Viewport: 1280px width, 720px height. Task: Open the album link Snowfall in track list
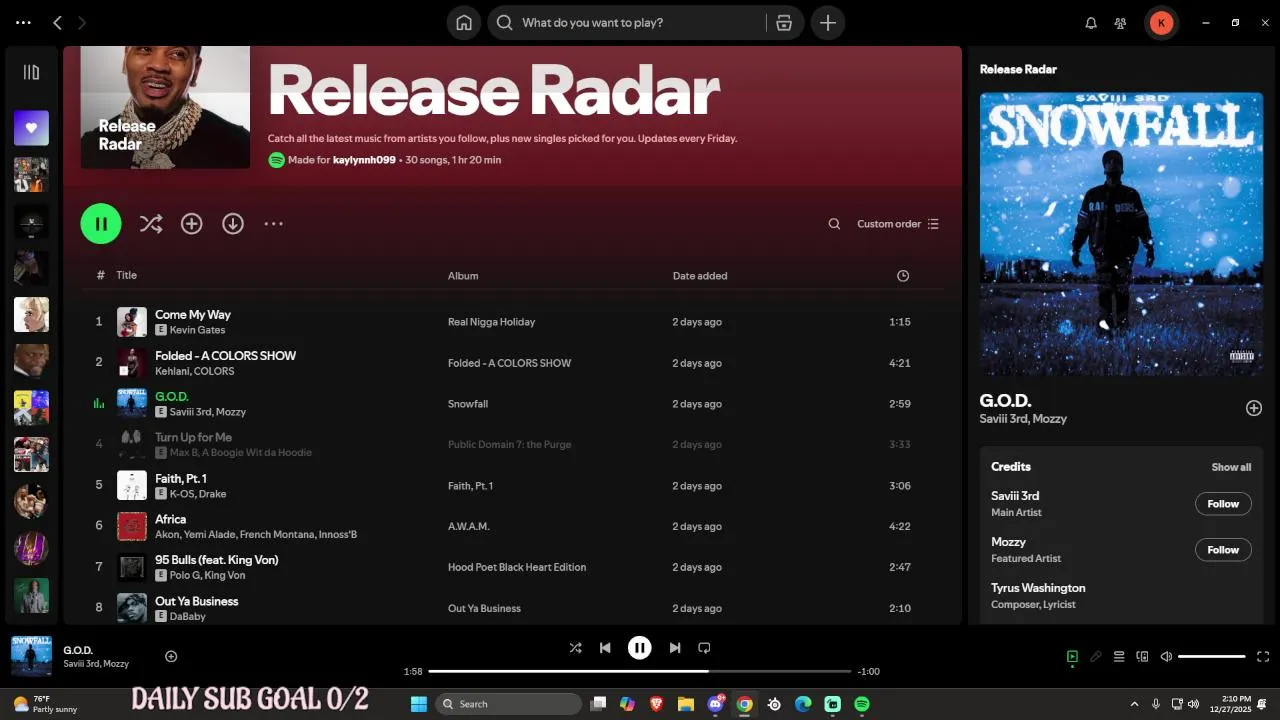tap(468, 404)
